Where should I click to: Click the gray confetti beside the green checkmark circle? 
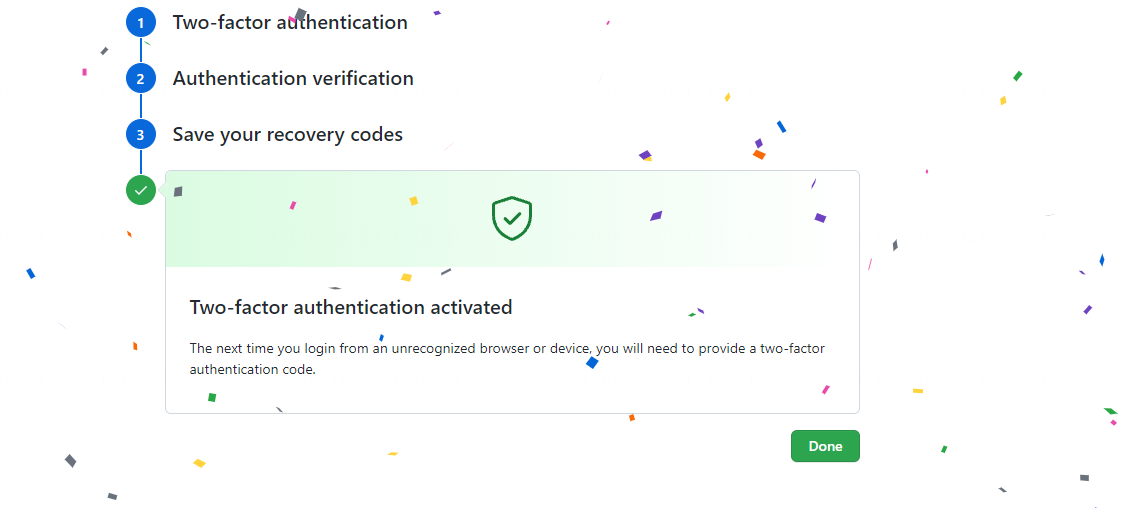[x=178, y=191]
